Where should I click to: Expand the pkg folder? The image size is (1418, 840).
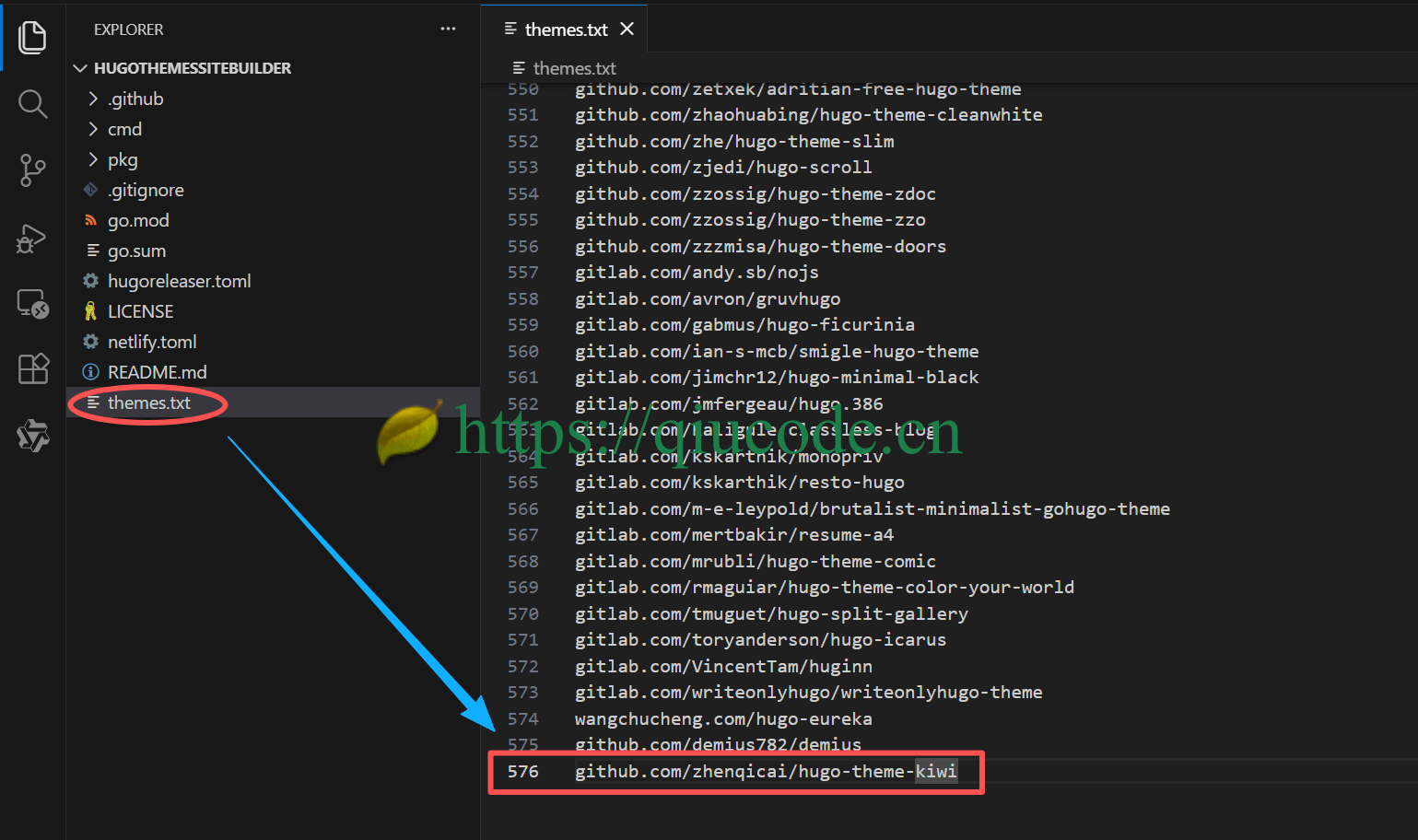(x=123, y=159)
